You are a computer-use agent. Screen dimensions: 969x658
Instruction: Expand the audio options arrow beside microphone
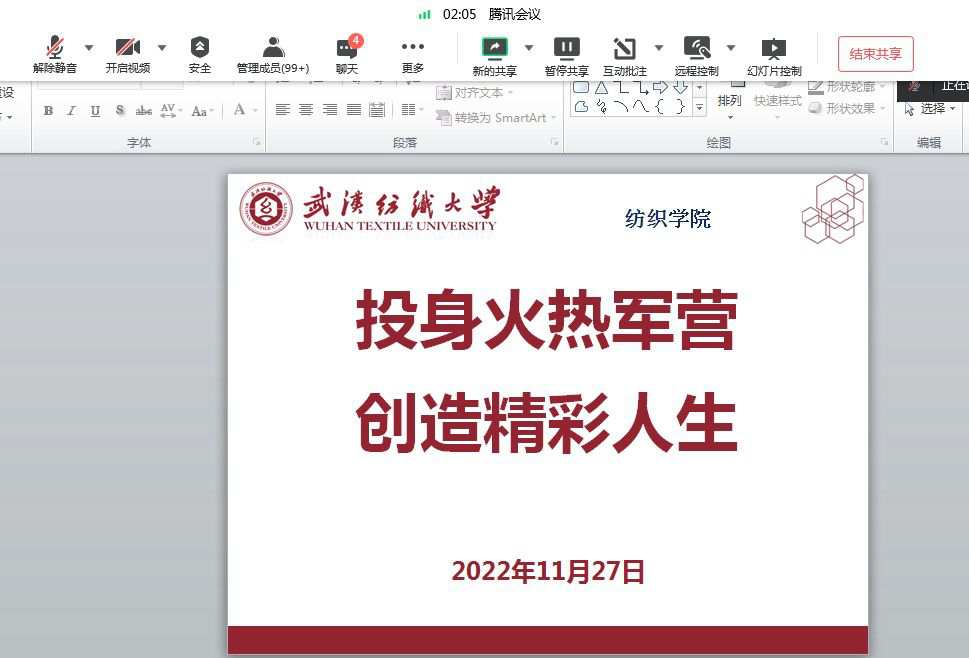89,47
